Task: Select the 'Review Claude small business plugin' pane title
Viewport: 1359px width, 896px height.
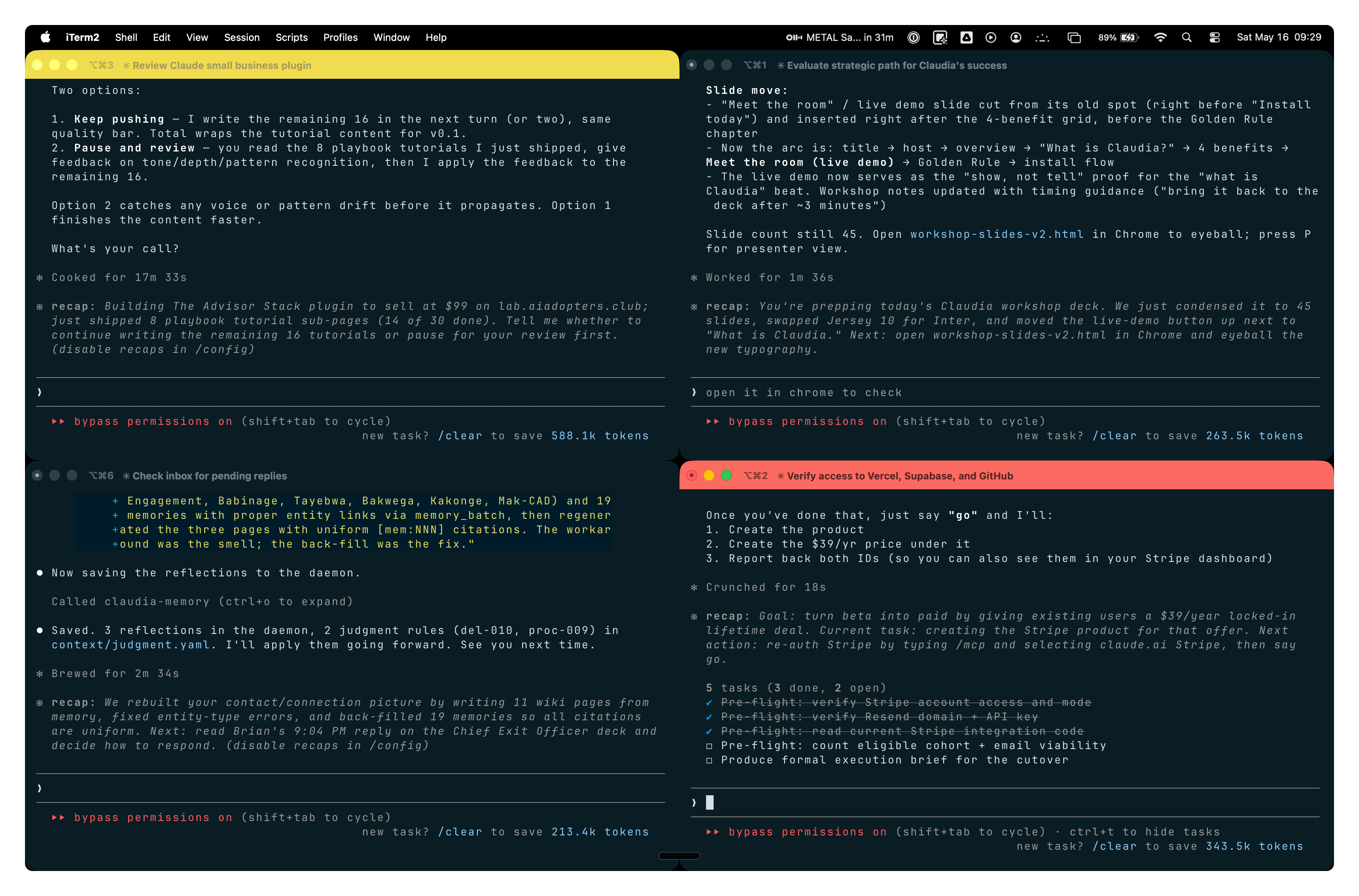Action: (x=222, y=65)
